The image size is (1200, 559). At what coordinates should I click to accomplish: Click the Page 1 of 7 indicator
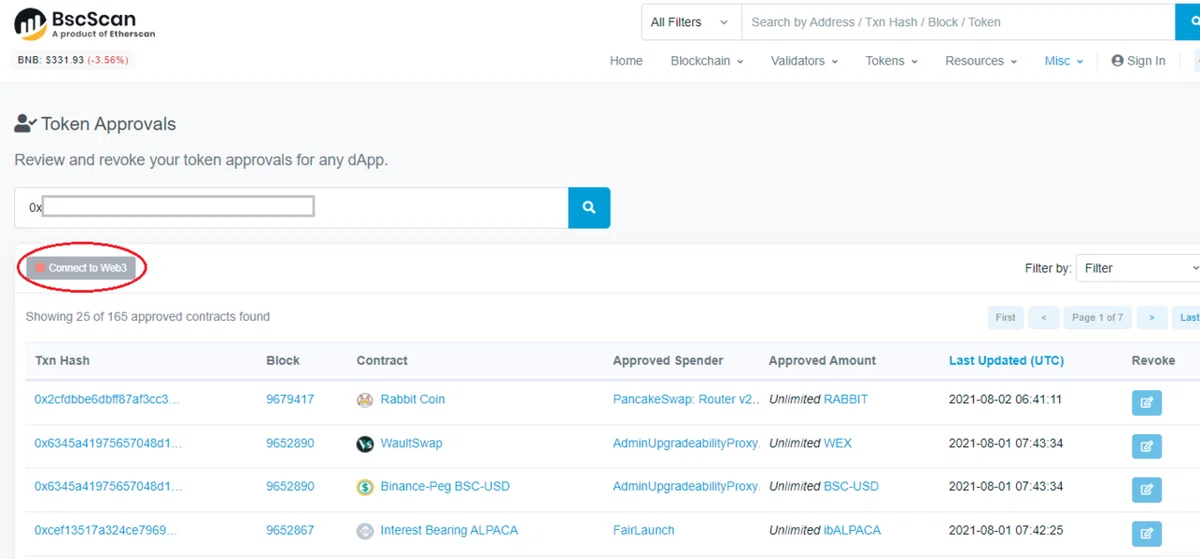(x=1098, y=317)
